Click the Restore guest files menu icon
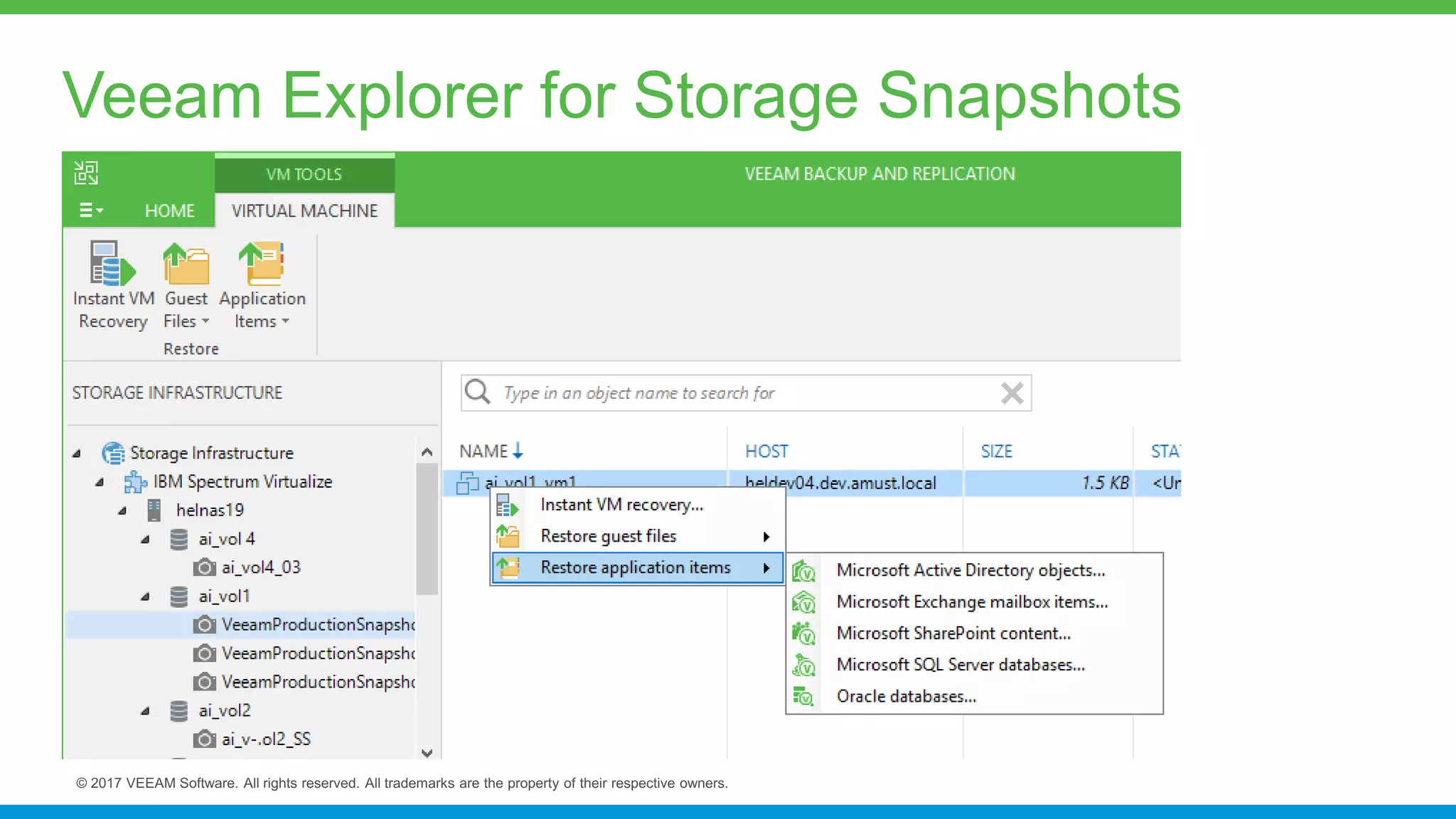 508,536
